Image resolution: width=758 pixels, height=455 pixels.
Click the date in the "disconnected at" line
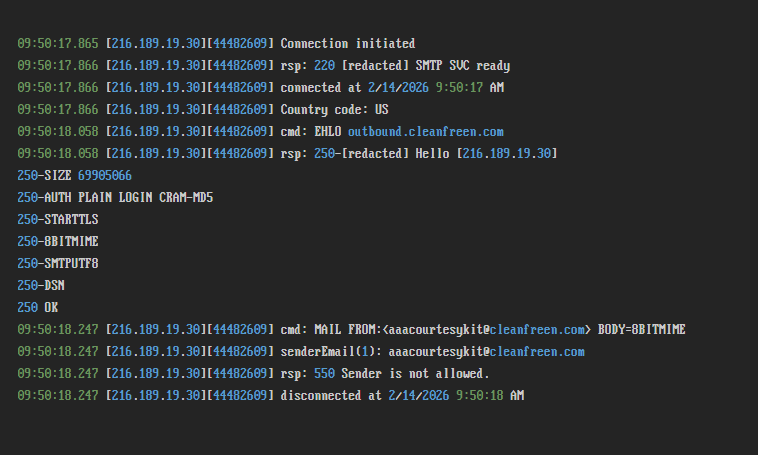(x=418, y=395)
